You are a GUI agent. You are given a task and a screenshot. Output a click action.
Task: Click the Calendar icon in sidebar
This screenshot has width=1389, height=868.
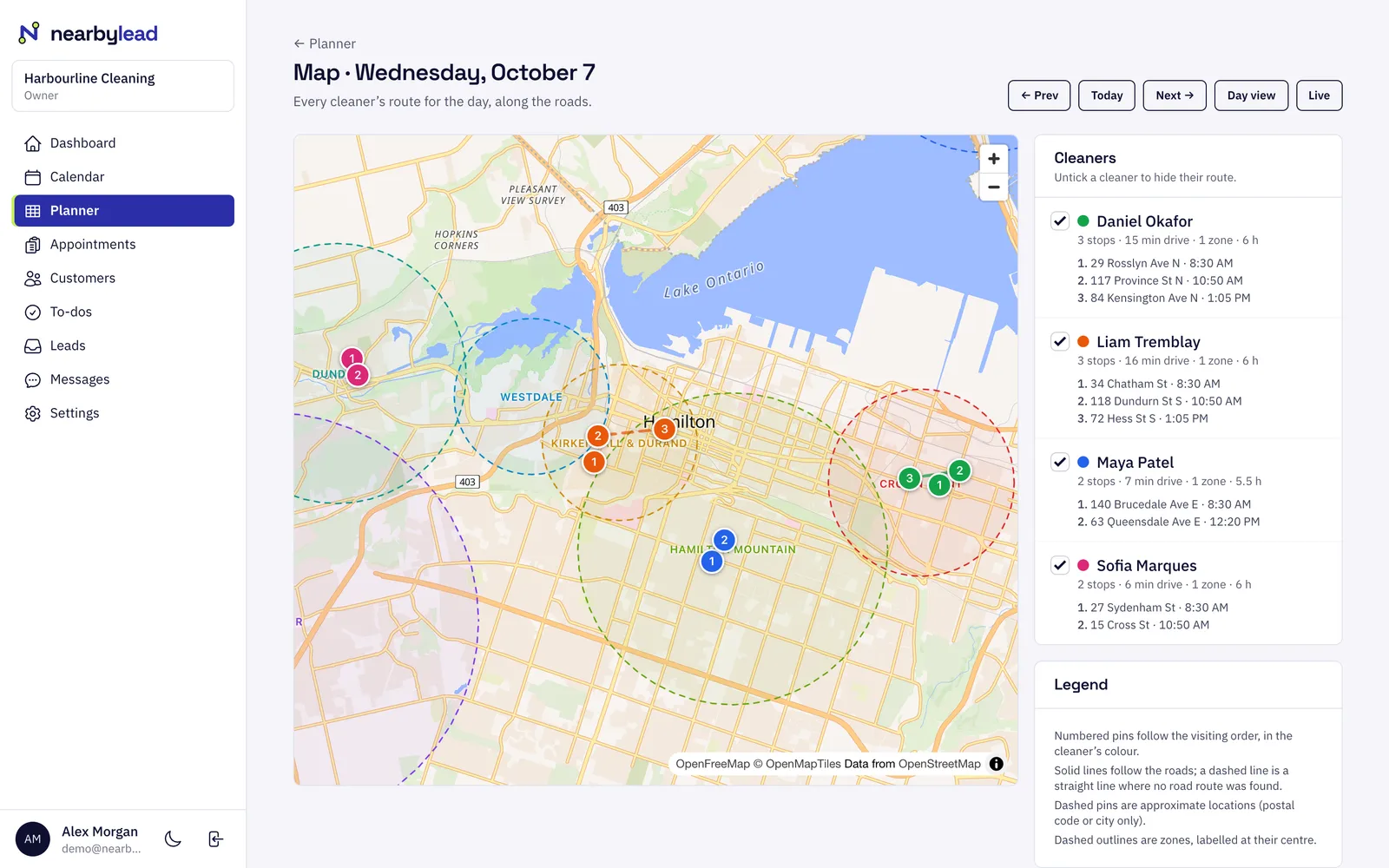(x=33, y=177)
